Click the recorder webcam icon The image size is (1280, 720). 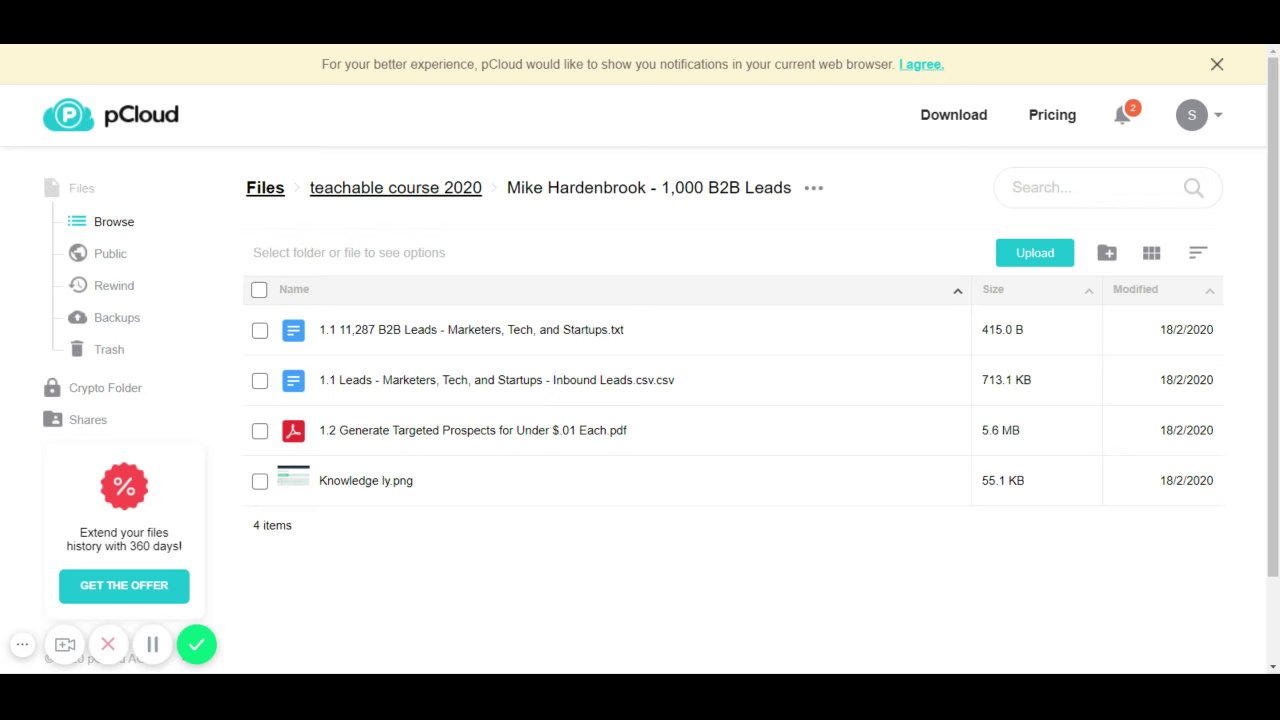pos(65,645)
